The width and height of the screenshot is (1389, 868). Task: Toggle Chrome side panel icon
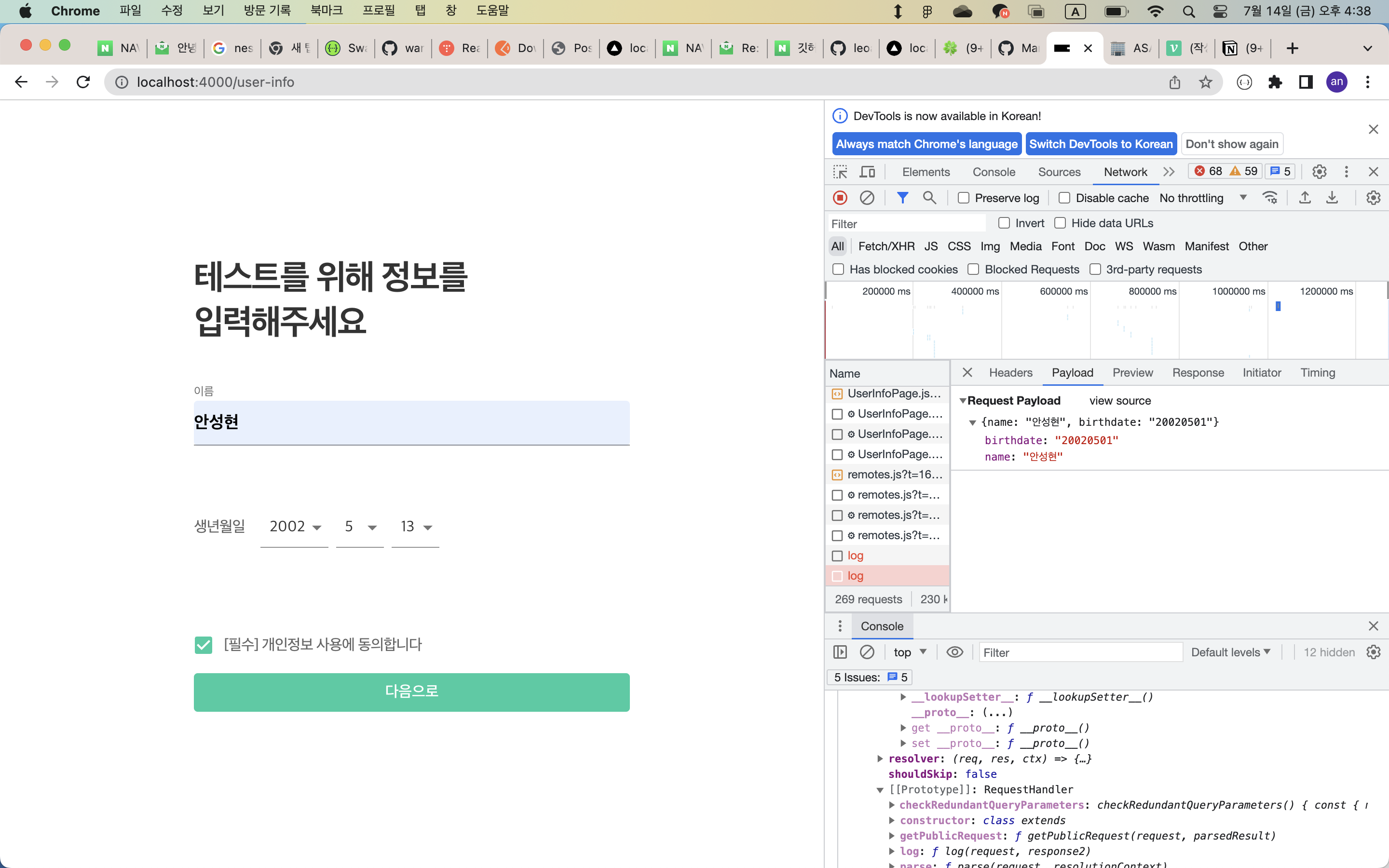pyautogui.click(x=1306, y=82)
